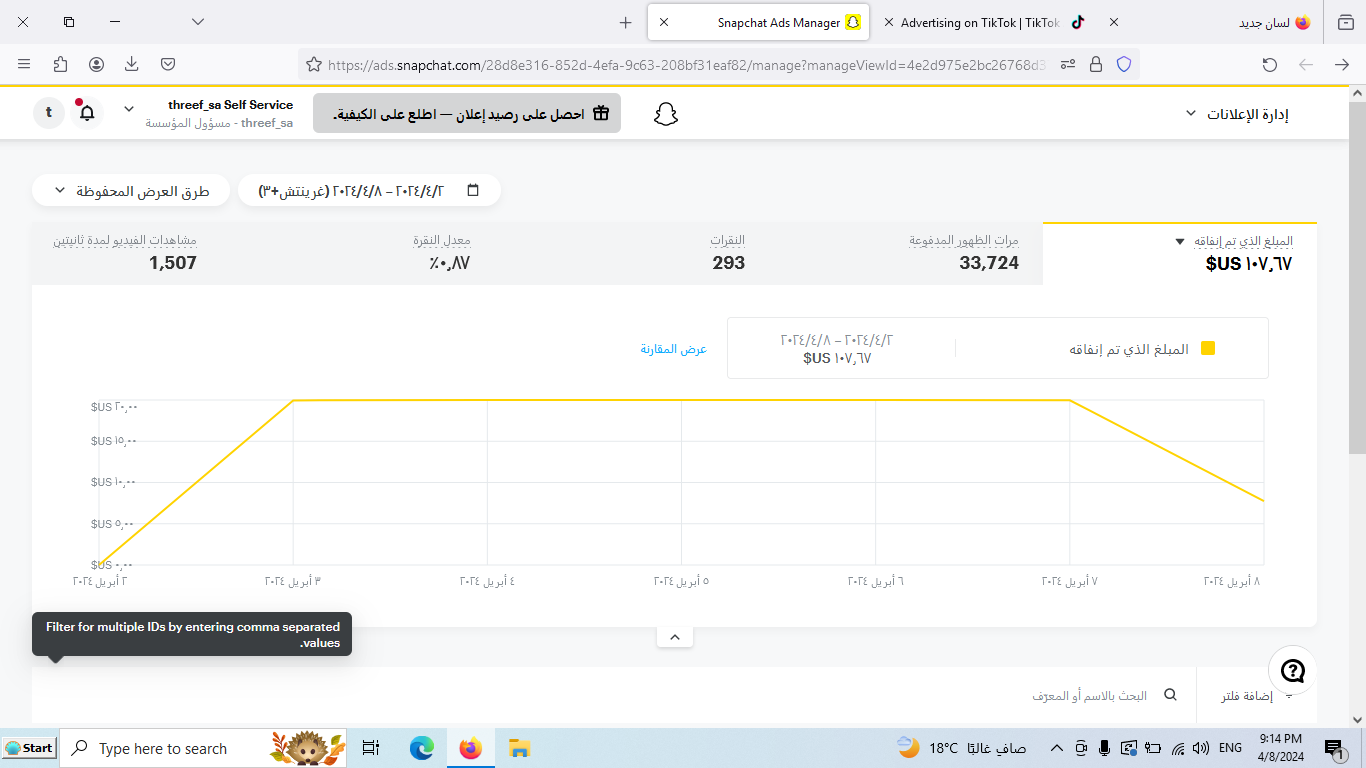Click the Windows taskbar search box
1366x768 pixels.
[203, 748]
